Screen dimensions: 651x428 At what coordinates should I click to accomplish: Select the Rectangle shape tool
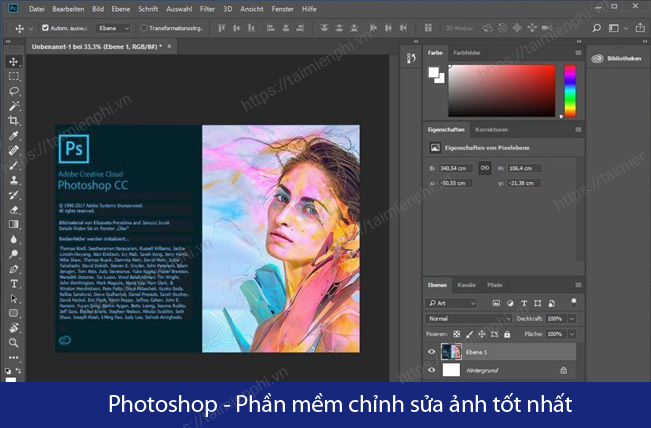click(13, 313)
